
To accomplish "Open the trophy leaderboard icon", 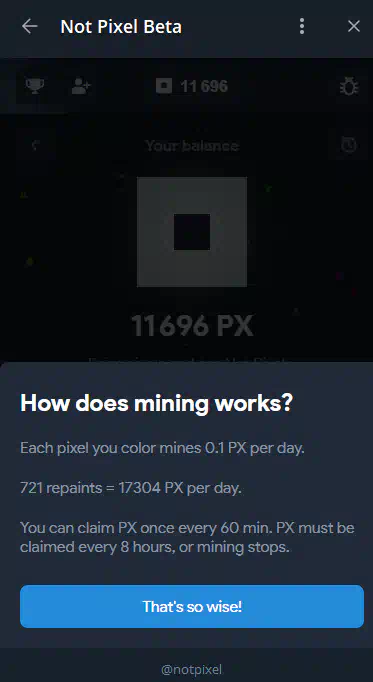I will 34,86.
